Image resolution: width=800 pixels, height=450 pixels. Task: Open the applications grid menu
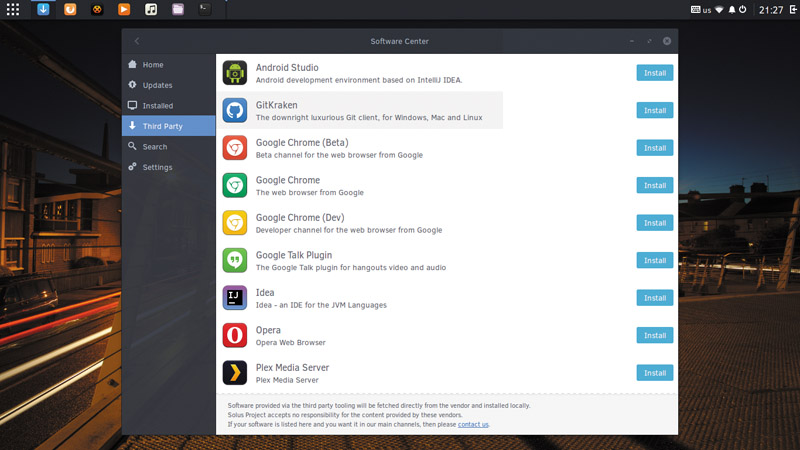click(13, 9)
